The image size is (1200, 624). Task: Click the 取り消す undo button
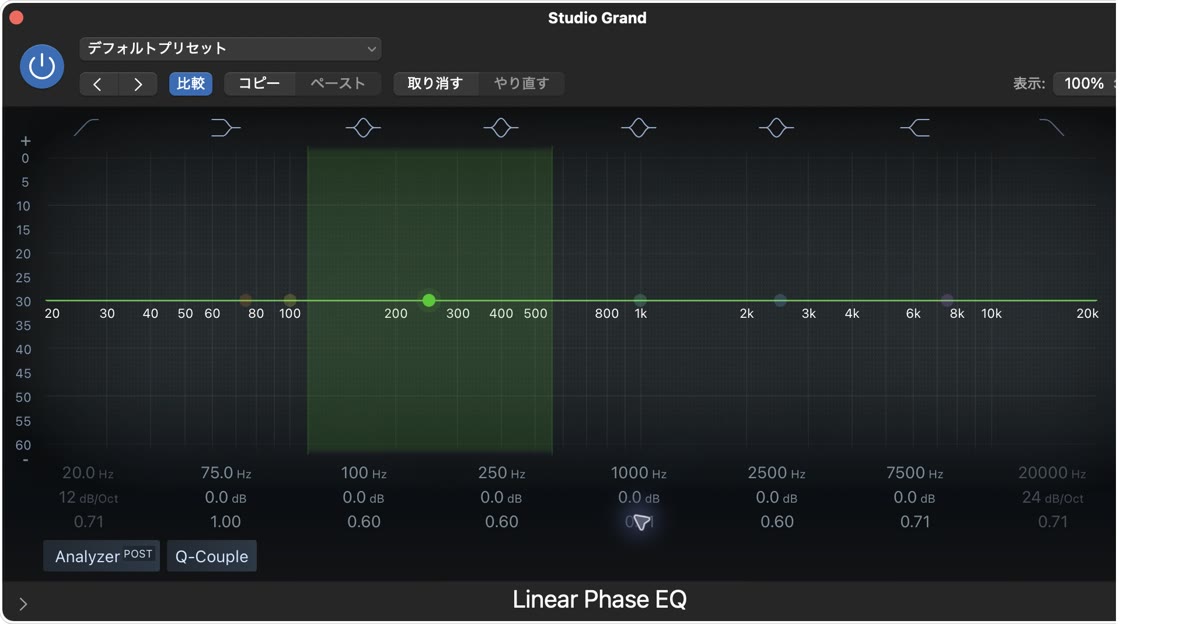435,84
